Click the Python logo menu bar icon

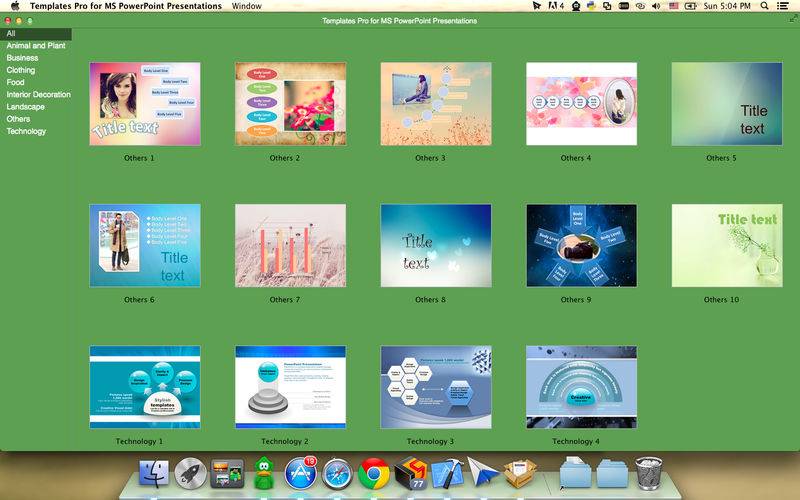pos(592,6)
